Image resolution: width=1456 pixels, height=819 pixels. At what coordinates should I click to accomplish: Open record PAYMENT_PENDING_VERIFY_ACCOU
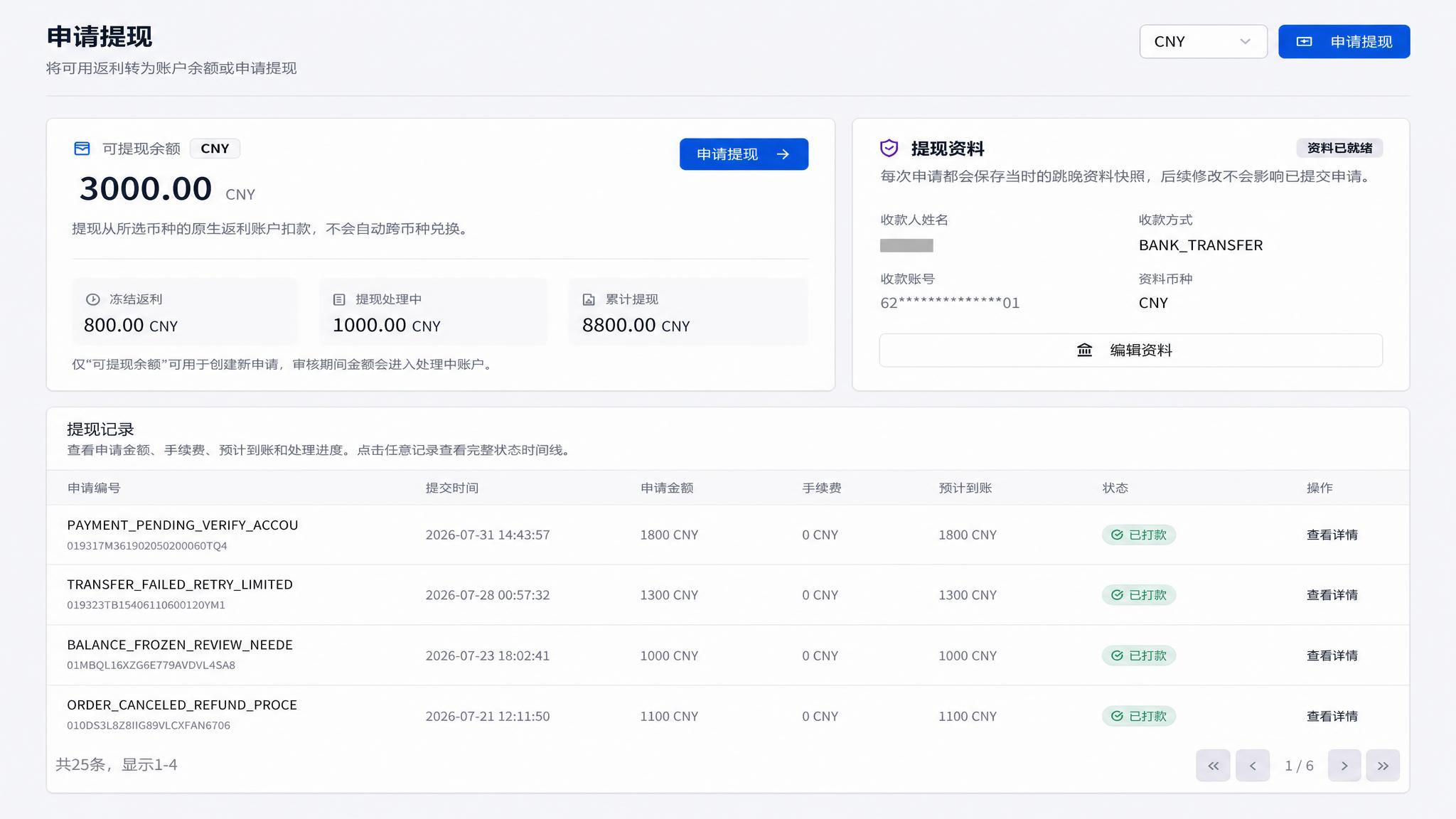pos(183,525)
